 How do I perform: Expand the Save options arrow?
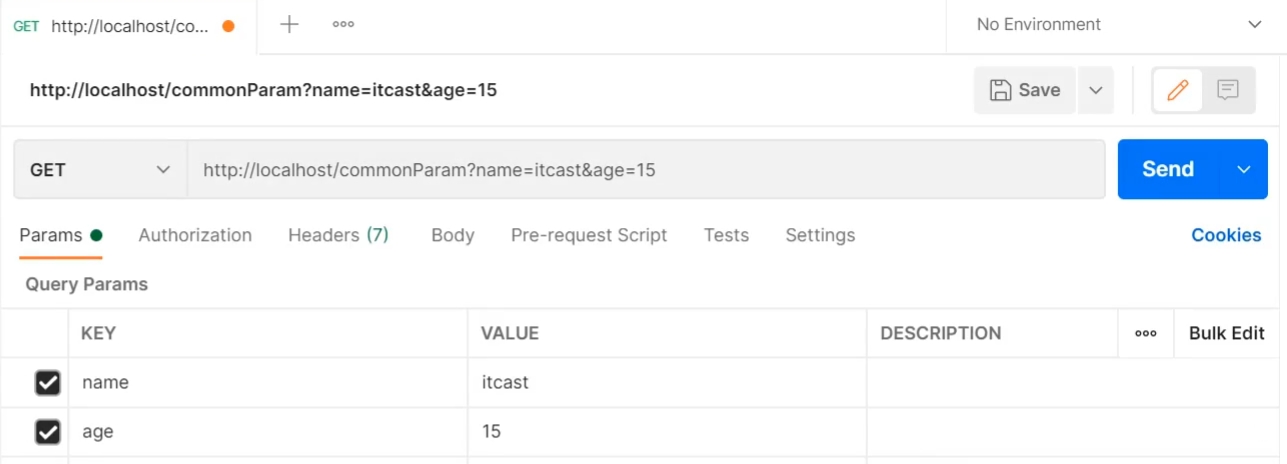click(x=1095, y=90)
